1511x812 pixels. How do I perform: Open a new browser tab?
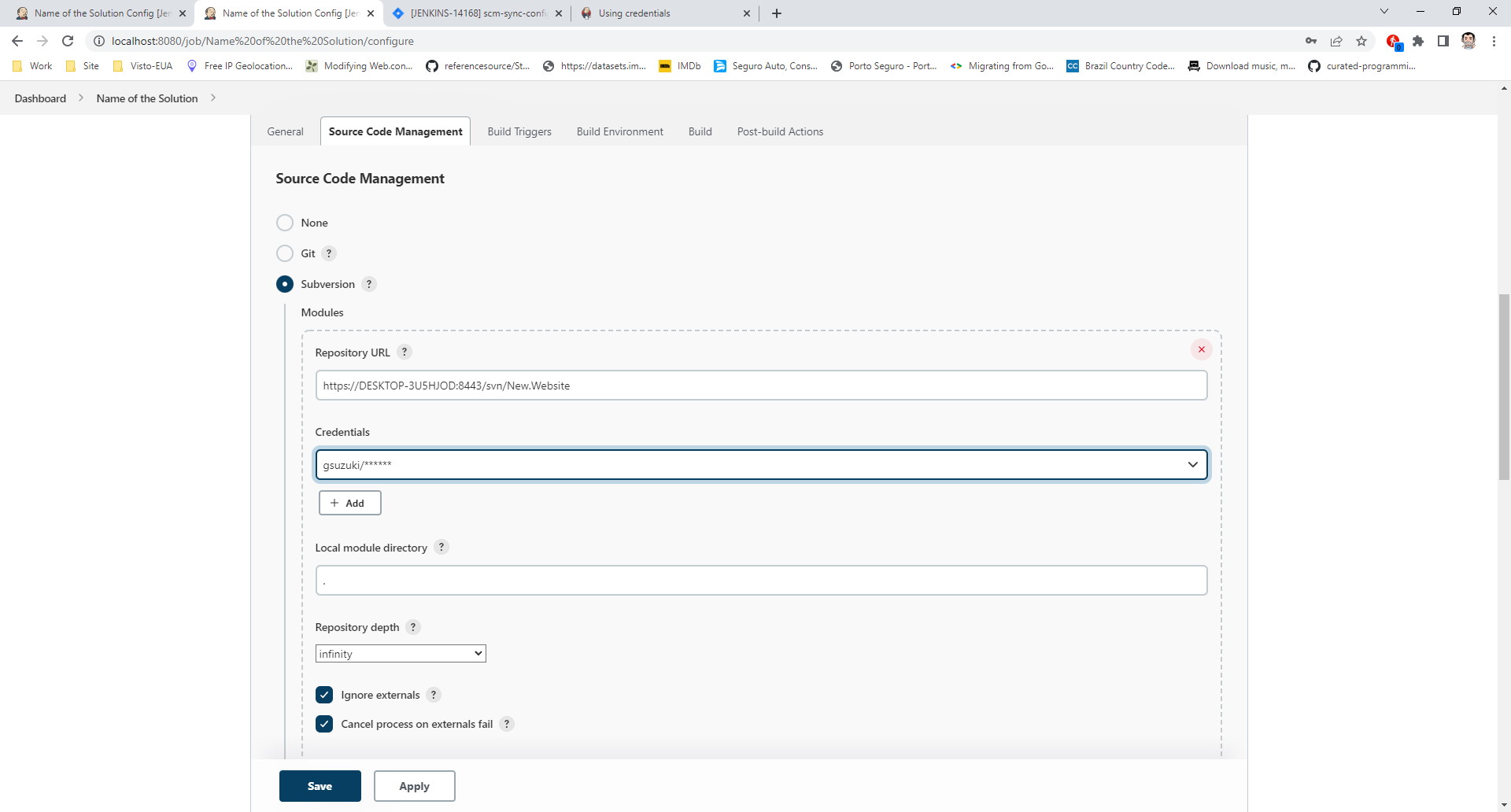(777, 13)
